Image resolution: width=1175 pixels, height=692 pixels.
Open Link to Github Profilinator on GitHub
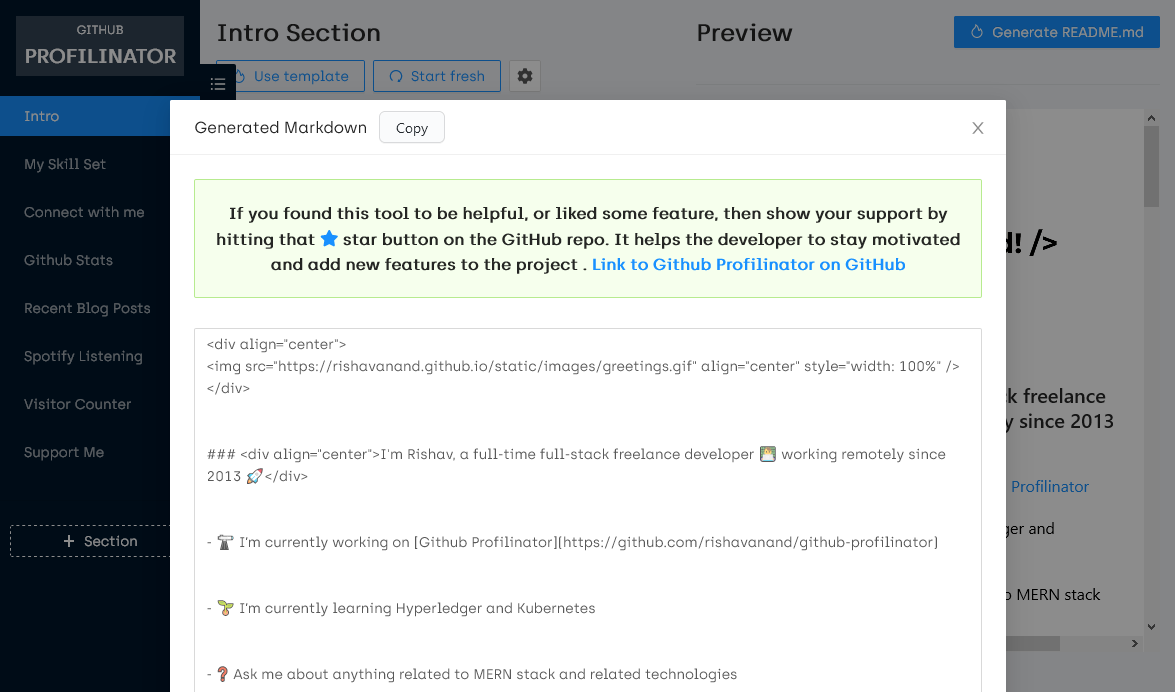coord(748,265)
